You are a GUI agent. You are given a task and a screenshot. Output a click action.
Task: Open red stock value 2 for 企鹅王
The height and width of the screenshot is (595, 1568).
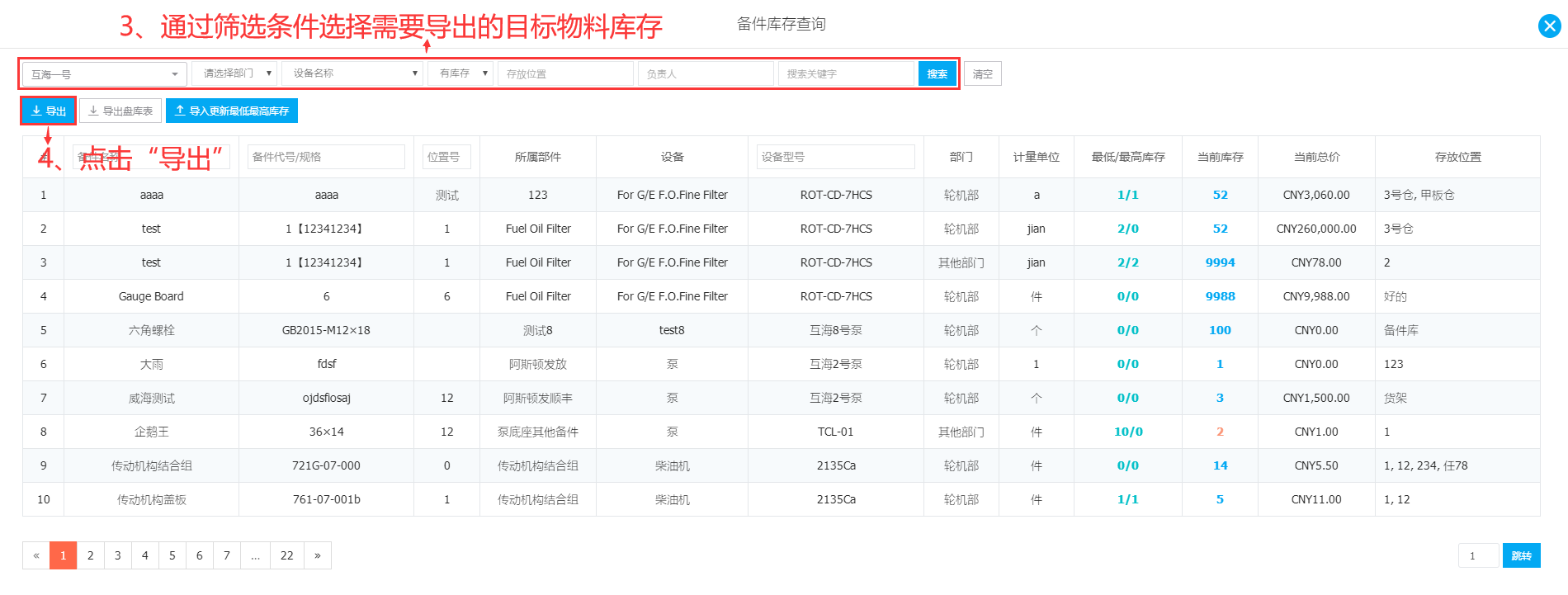click(x=1220, y=432)
